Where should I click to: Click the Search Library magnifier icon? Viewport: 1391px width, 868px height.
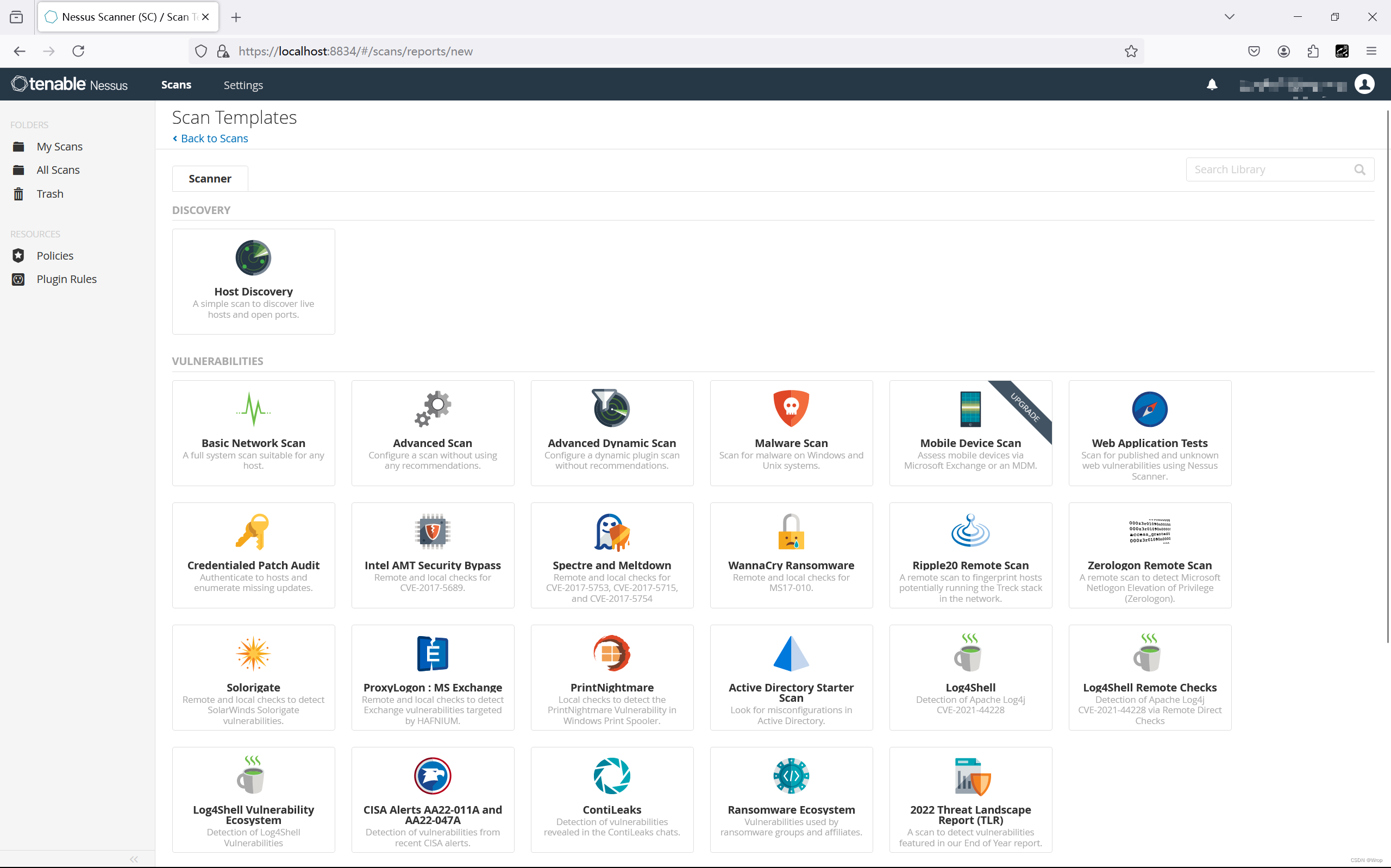pos(1359,169)
